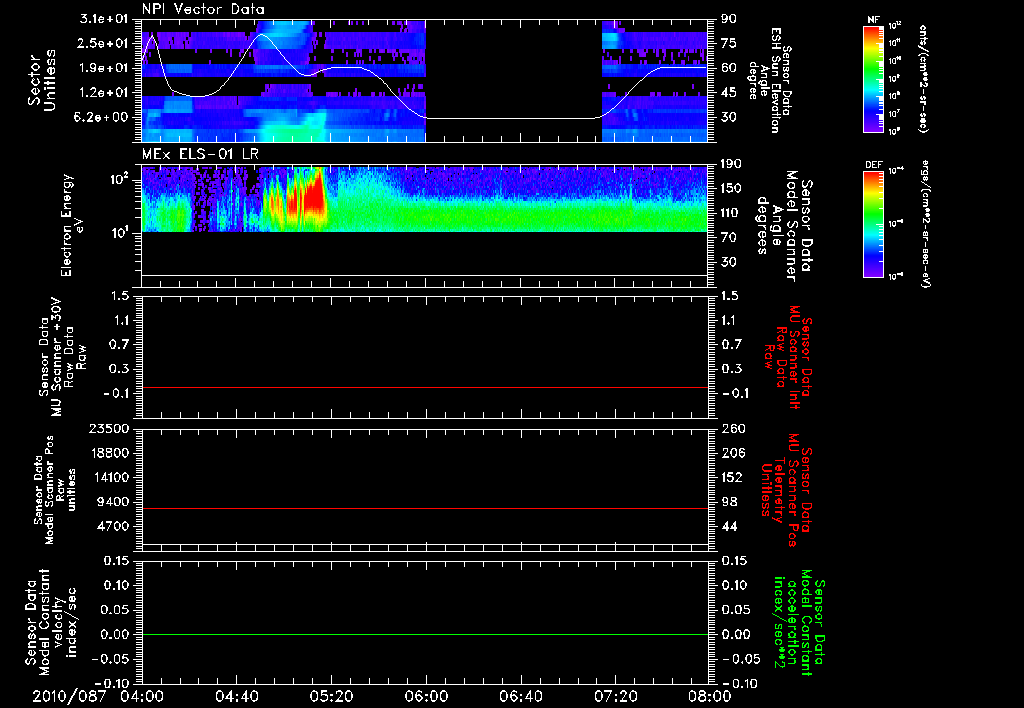
Task: Click the '110' scanner angle tick label
Action: click(x=731, y=213)
